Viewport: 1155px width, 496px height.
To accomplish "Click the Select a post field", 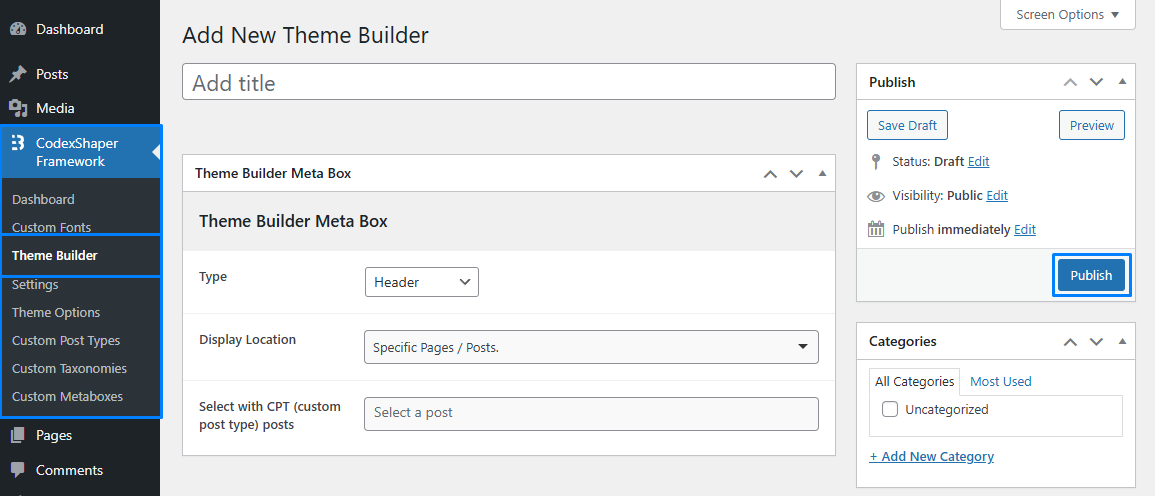I will [591, 413].
